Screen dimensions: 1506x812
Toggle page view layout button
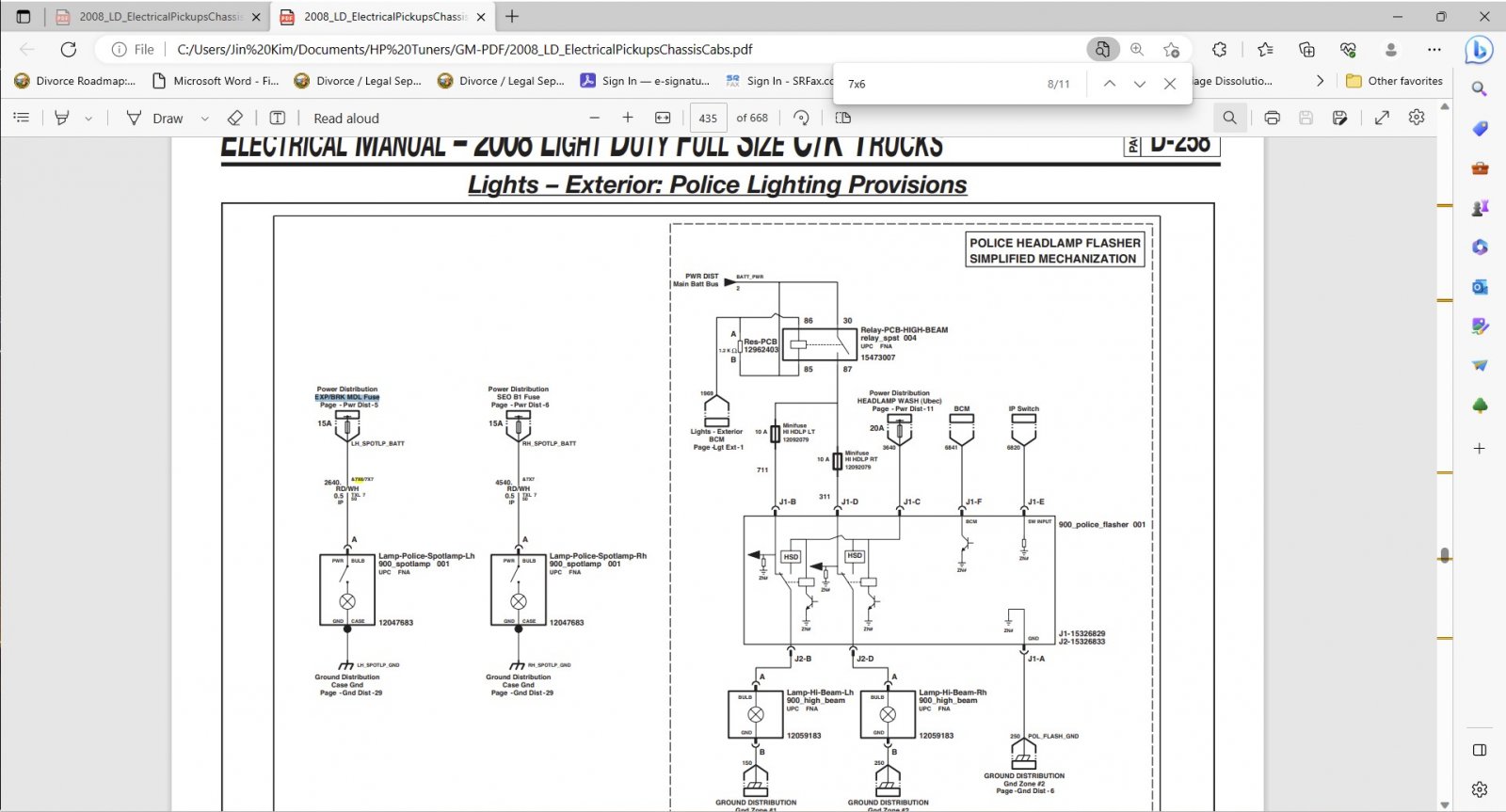click(843, 118)
